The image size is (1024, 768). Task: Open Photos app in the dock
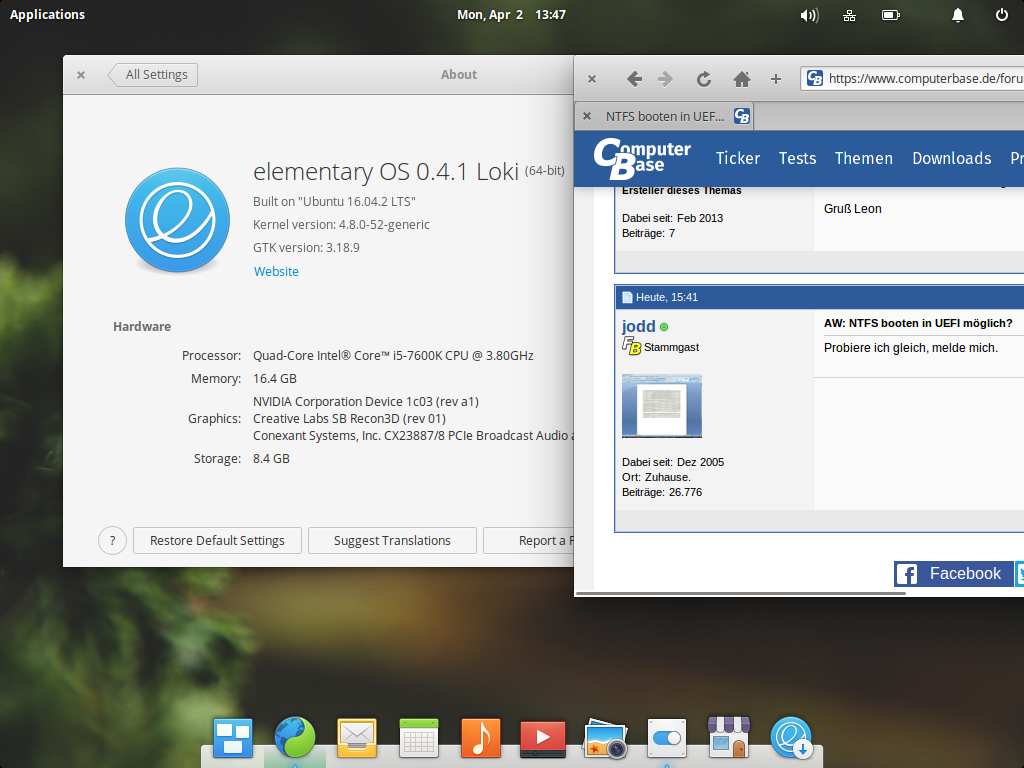click(605, 739)
